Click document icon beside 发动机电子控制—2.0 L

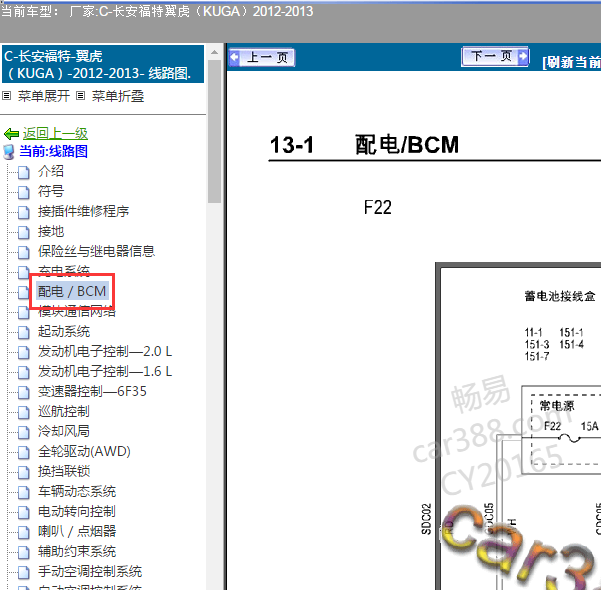pyautogui.click(x=24, y=352)
